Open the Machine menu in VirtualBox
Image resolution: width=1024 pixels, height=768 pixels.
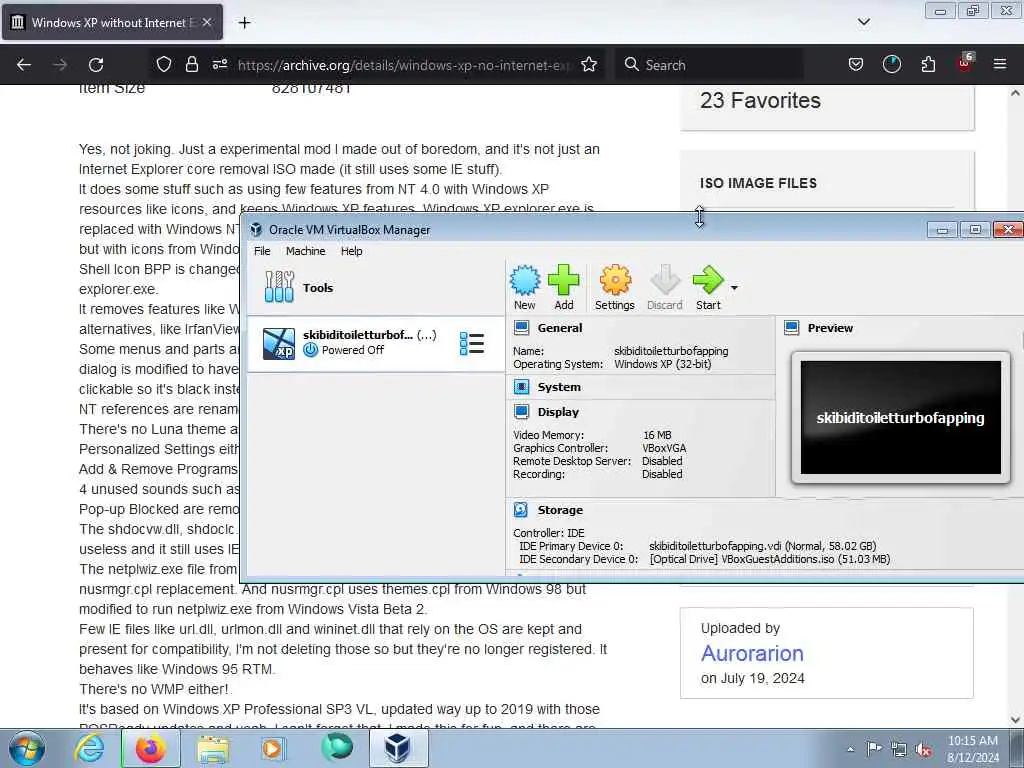(305, 251)
